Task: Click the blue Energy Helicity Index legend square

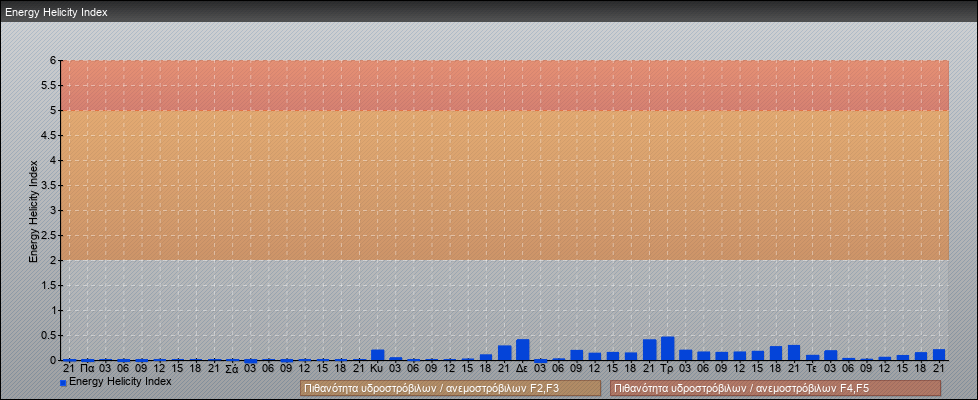Action: tap(63, 383)
